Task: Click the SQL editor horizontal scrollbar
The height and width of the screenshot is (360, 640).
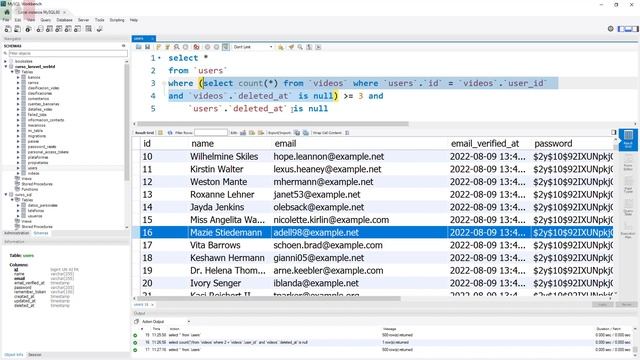Action: point(273,124)
